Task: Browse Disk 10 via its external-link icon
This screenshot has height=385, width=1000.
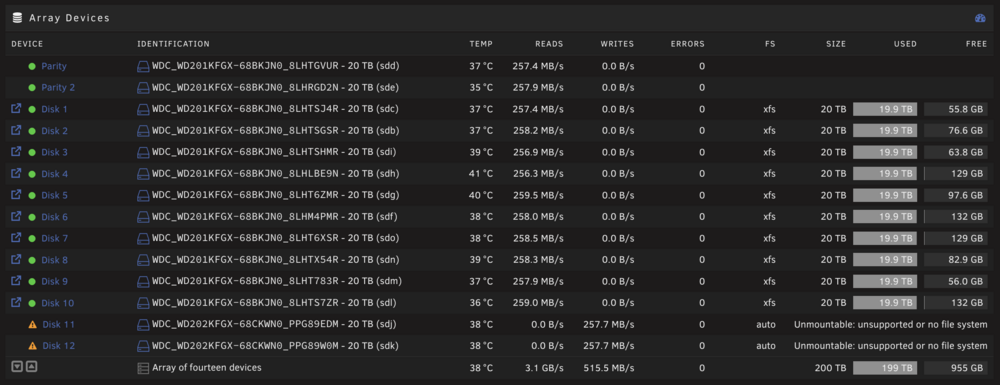Action: pyautogui.click(x=17, y=302)
